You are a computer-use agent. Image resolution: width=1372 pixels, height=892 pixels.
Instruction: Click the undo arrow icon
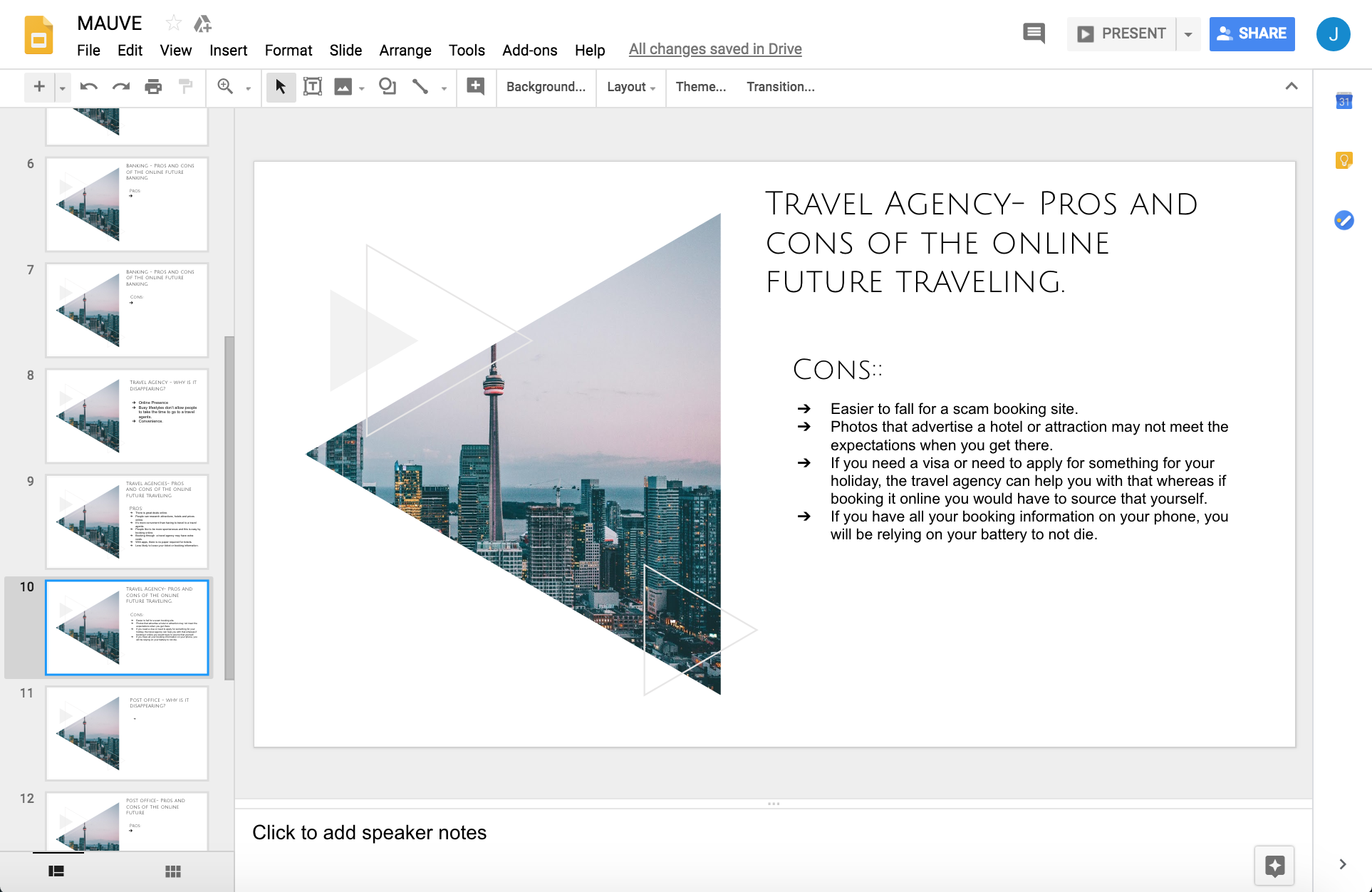88,87
